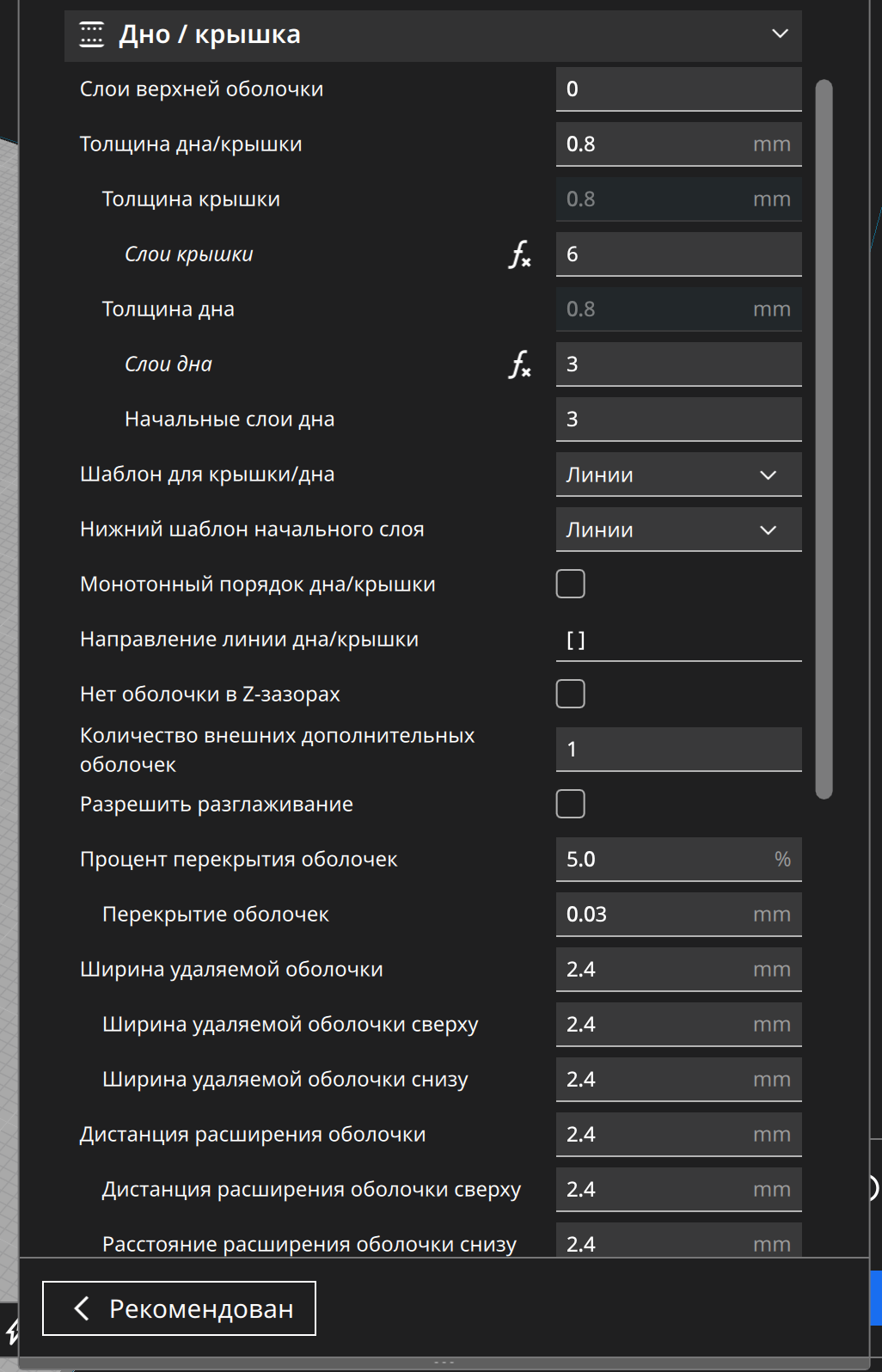Click the Толщина дна/крышки value field
This screenshot has width=882, height=1372.
point(679,144)
